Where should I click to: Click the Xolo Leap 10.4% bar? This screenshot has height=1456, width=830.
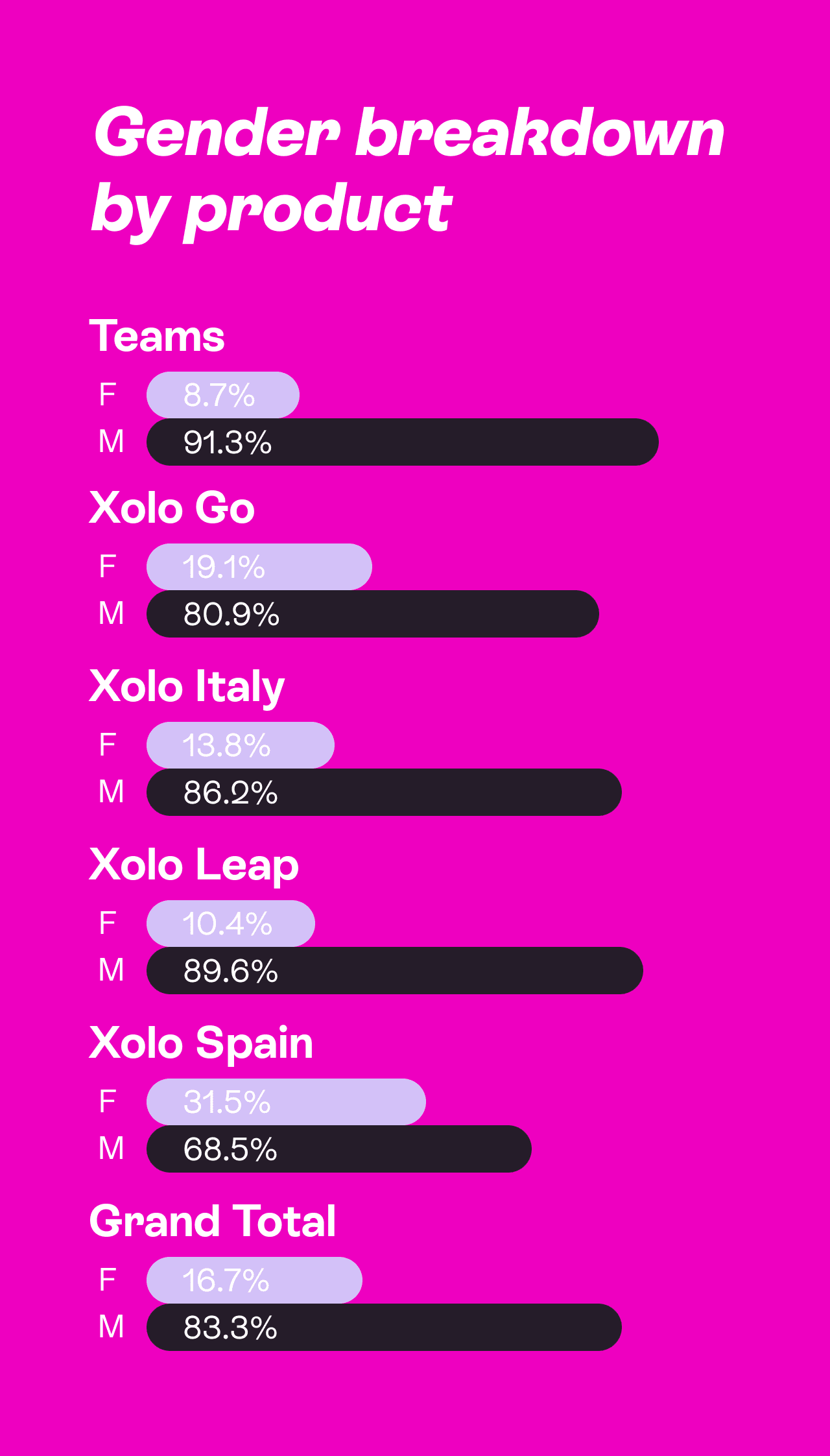(x=231, y=924)
